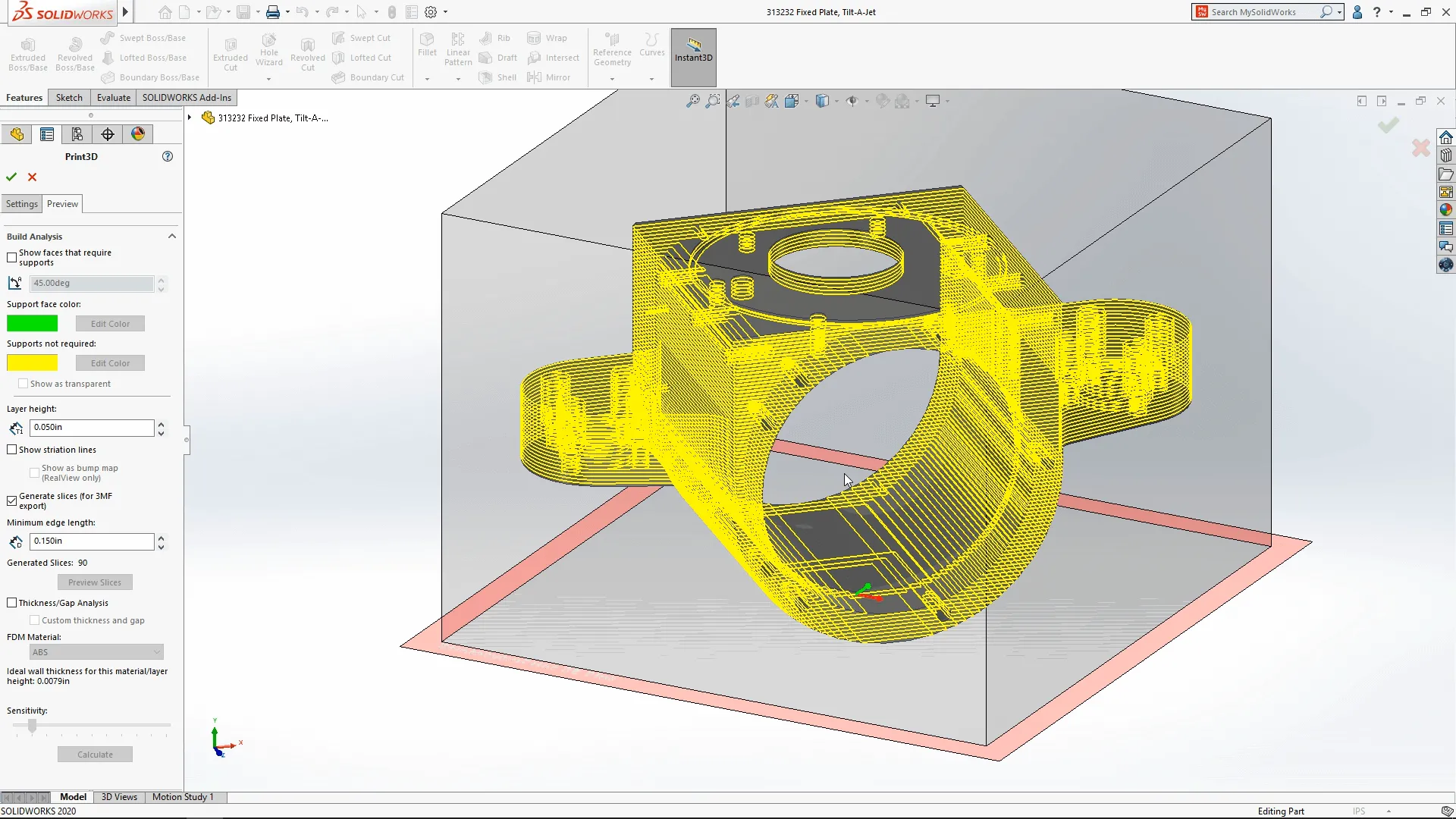Switch to the Preview tab in Print3D
This screenshot has width=1456, height=819.
coord(62,203)
